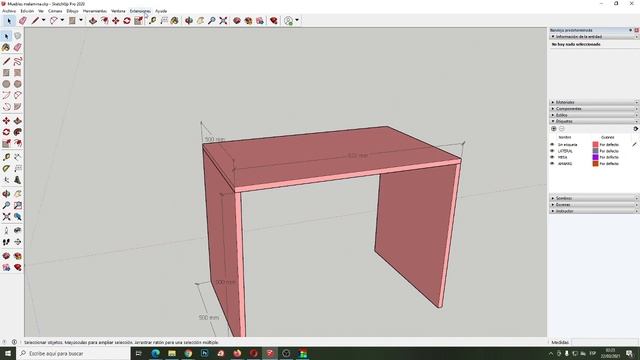Select the Follow Me tool in left toolbar
This screenshot has width=640, height=360.
[18, 132]
